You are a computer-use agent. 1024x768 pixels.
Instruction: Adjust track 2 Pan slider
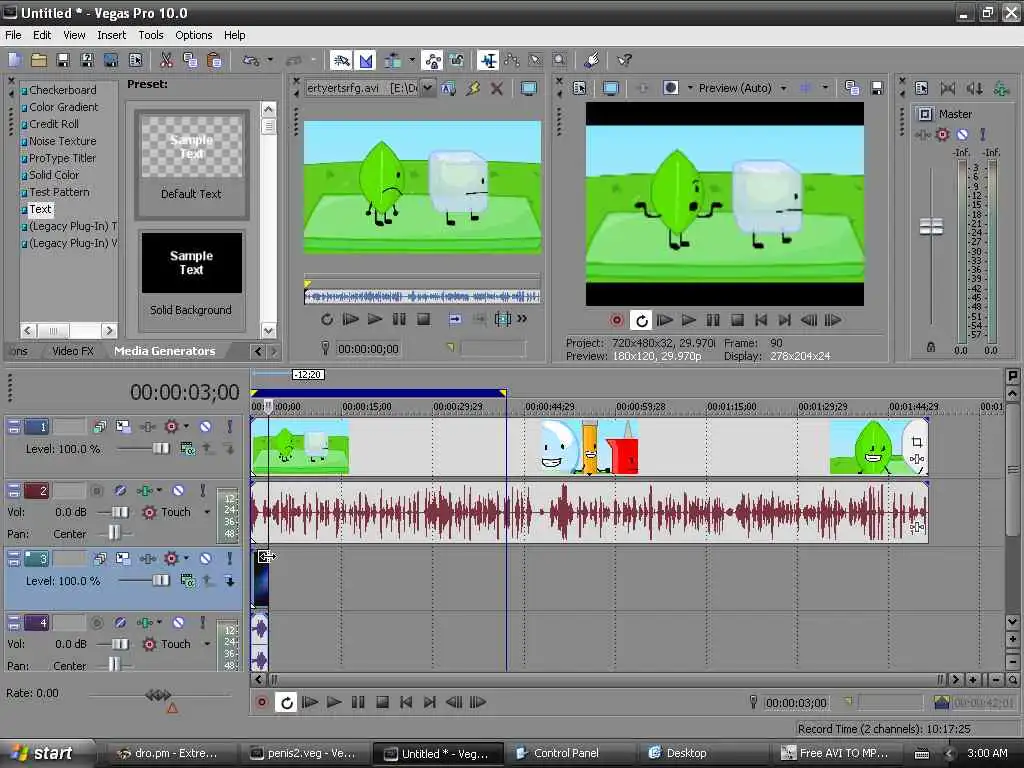tap(115, 533)
